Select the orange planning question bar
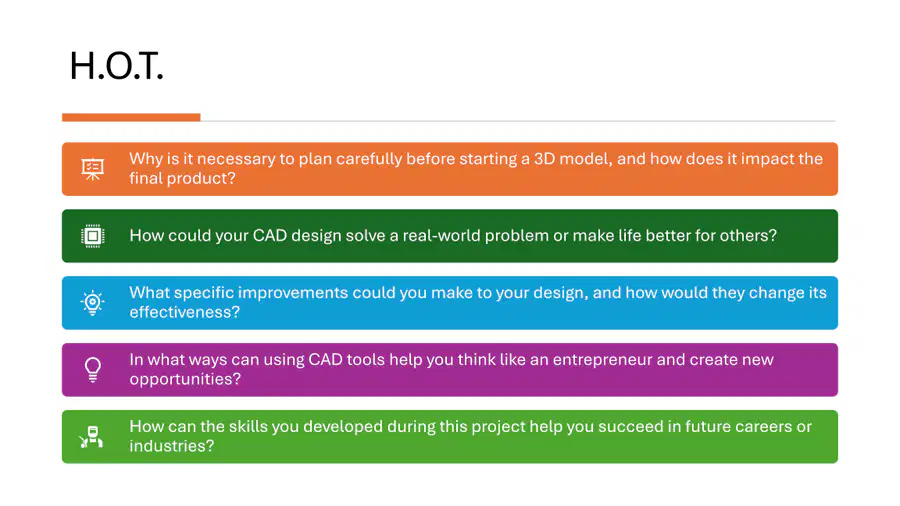This screenshot has height=506, width=900. point(450,169)
